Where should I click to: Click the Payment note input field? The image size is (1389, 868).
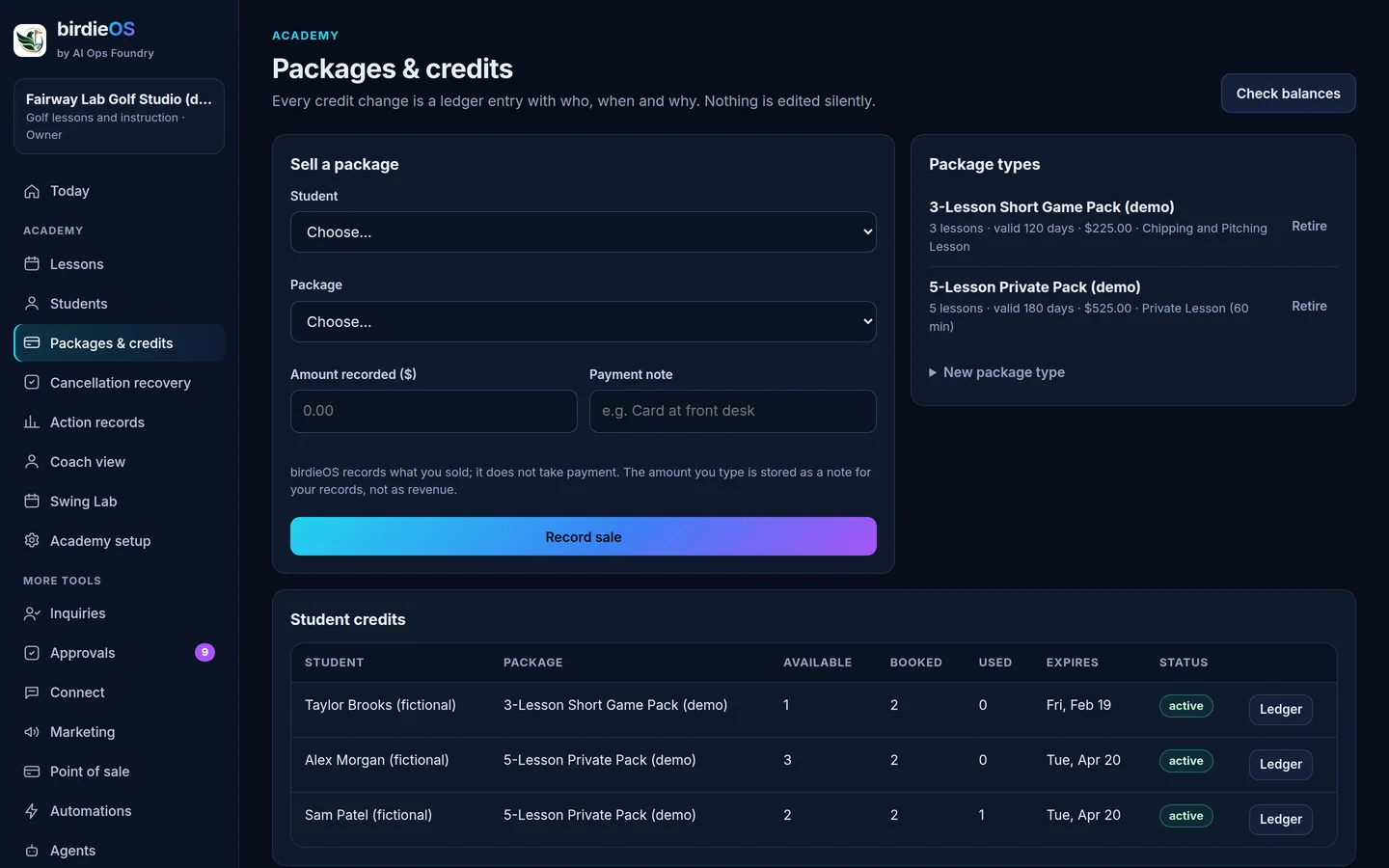click(733, 411)
